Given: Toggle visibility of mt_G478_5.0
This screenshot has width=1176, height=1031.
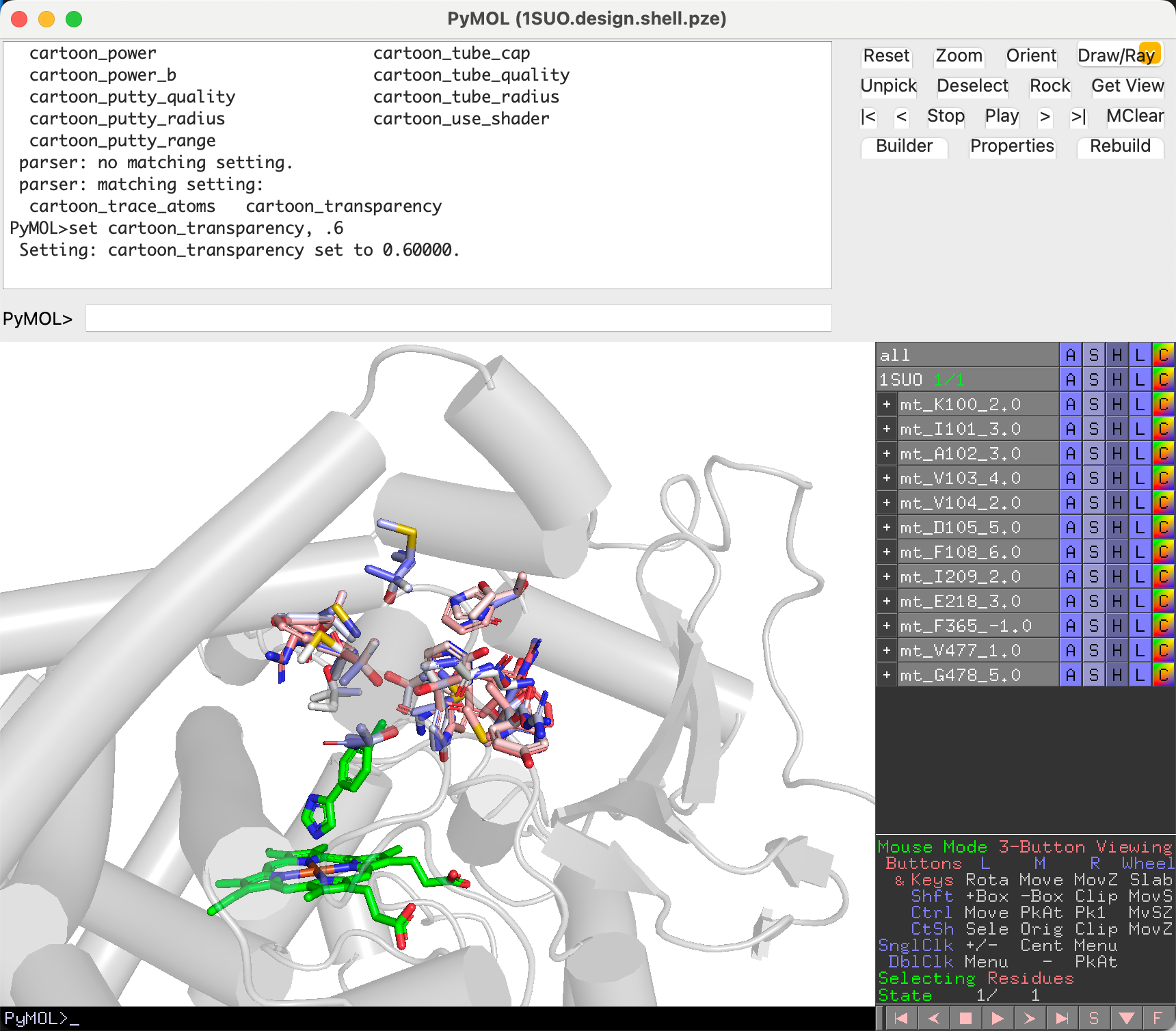Looking at the screenshot, I should 978,675.
